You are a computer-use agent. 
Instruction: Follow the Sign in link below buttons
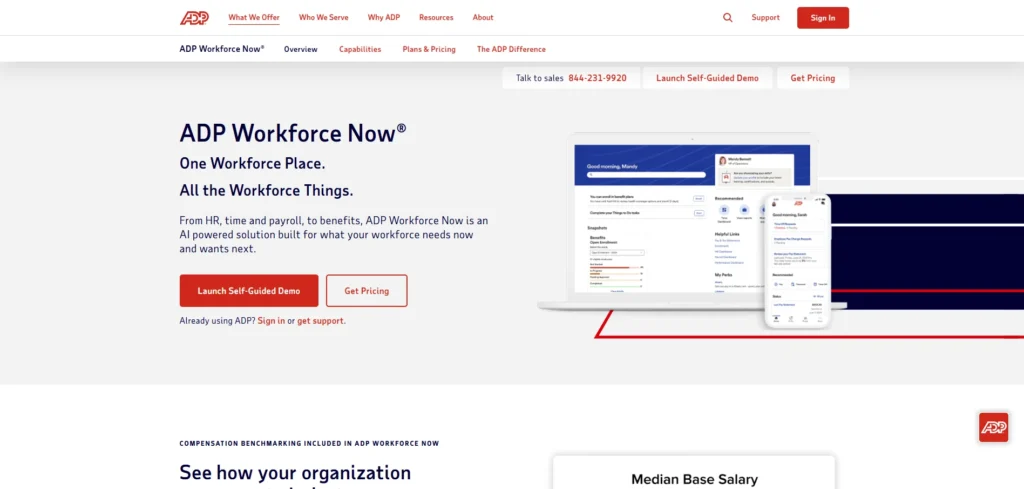click(271, 321)
